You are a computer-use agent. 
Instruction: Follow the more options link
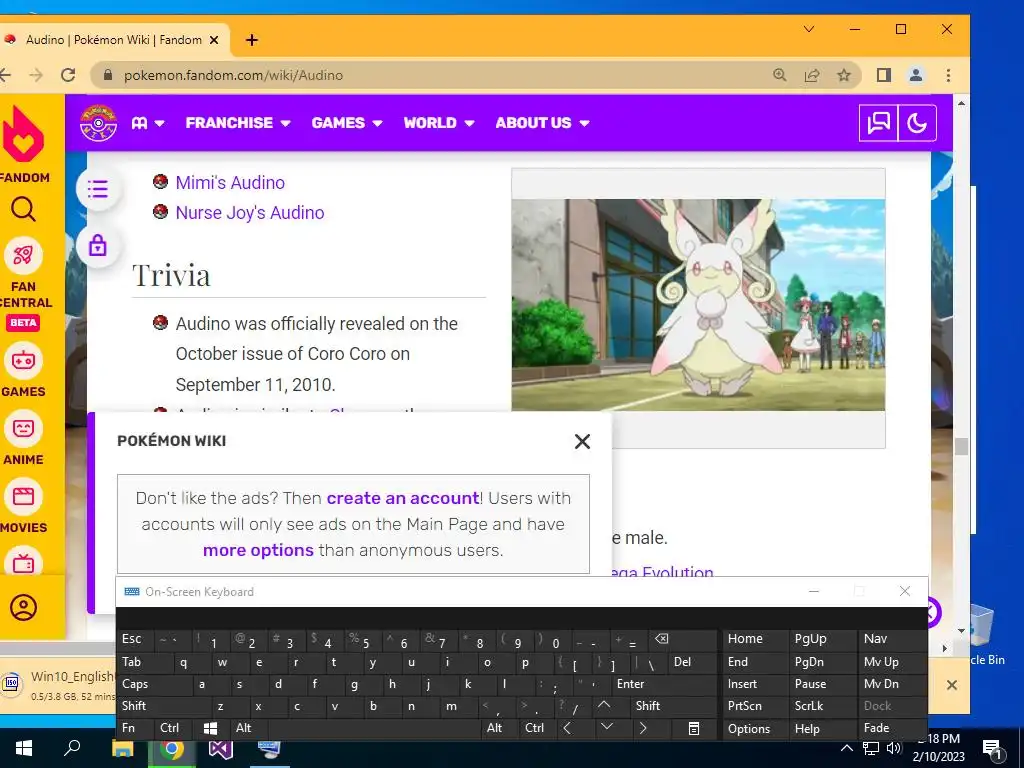point(258,551)
